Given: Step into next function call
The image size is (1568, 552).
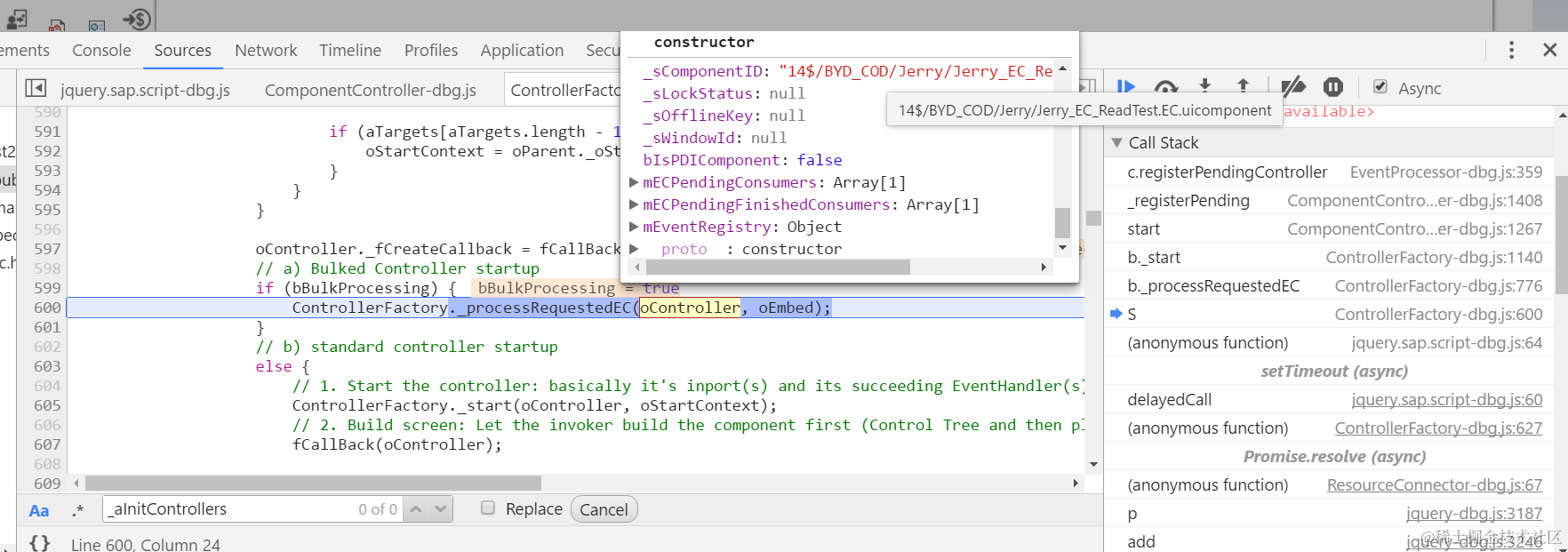Looking at the screenshot, I should [1204, 87].
